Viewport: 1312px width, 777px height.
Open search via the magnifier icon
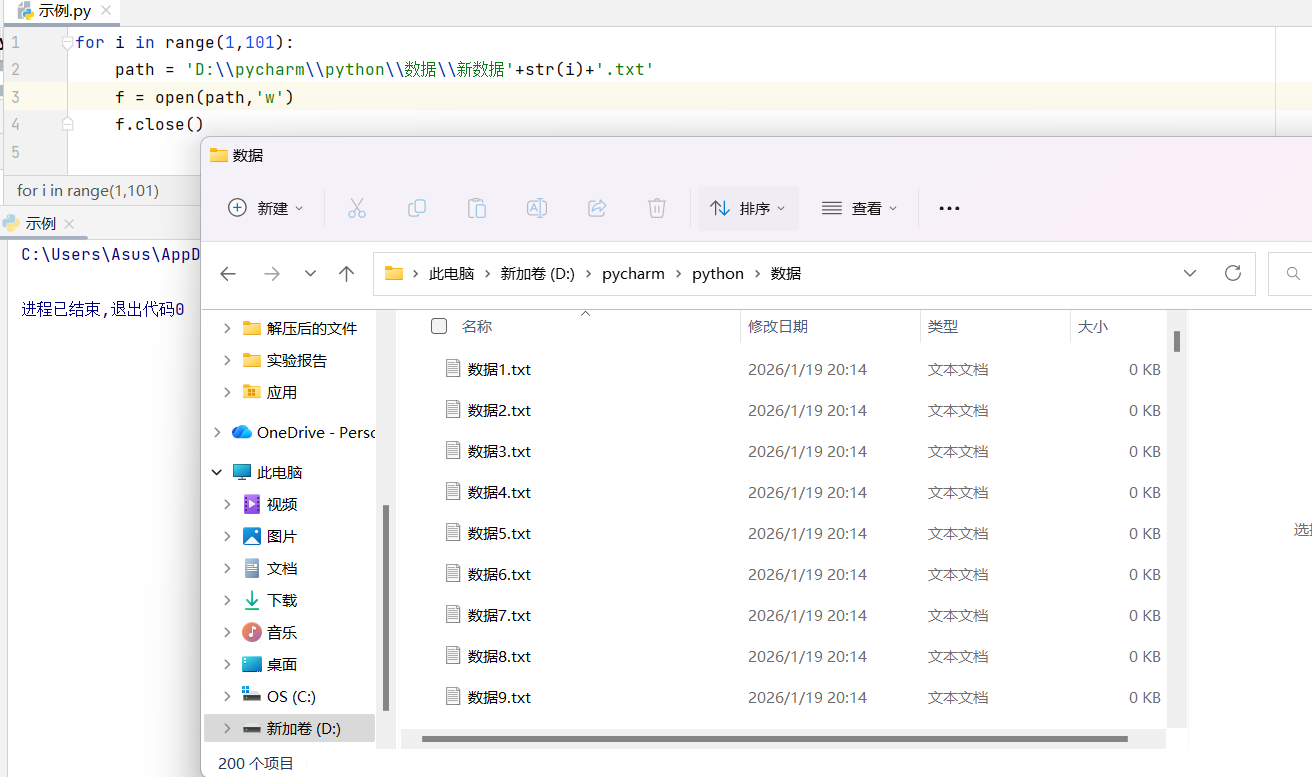[x=1293, y=273]
